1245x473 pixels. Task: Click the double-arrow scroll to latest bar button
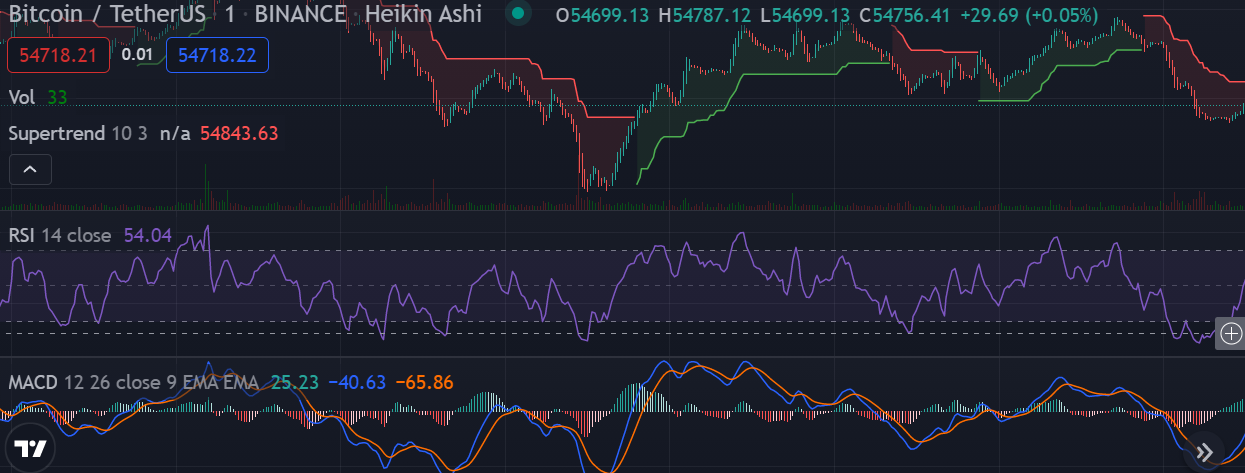1205,451
